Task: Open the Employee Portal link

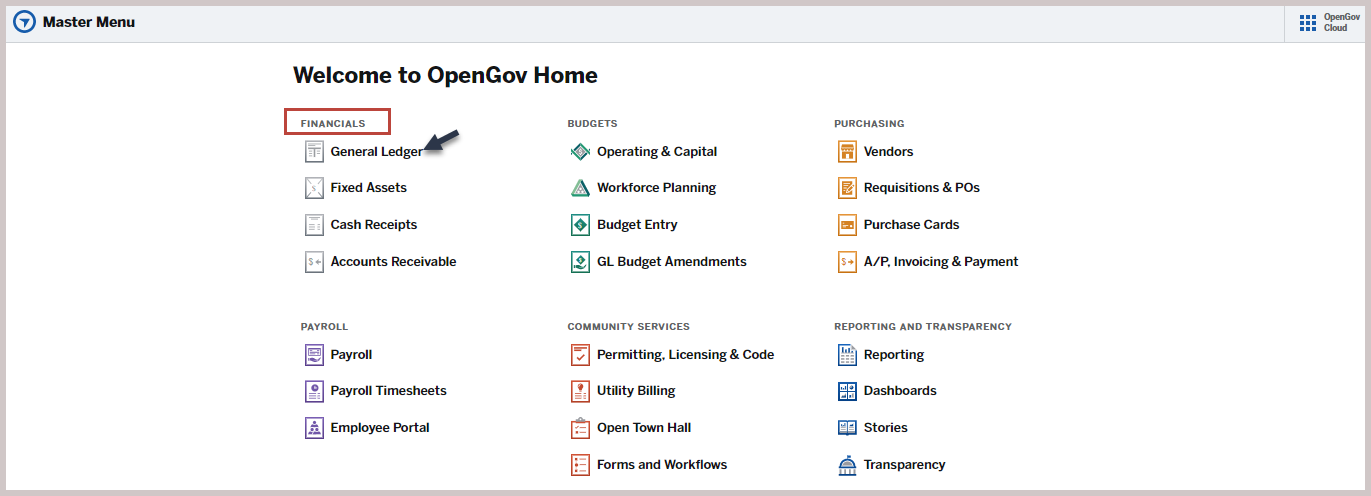Action: (380, 428)
